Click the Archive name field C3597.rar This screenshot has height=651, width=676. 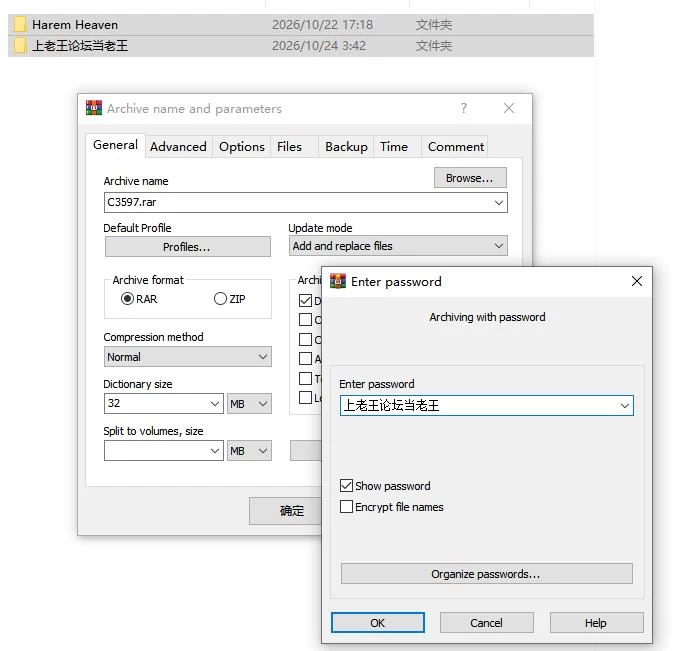pos(305,203)
